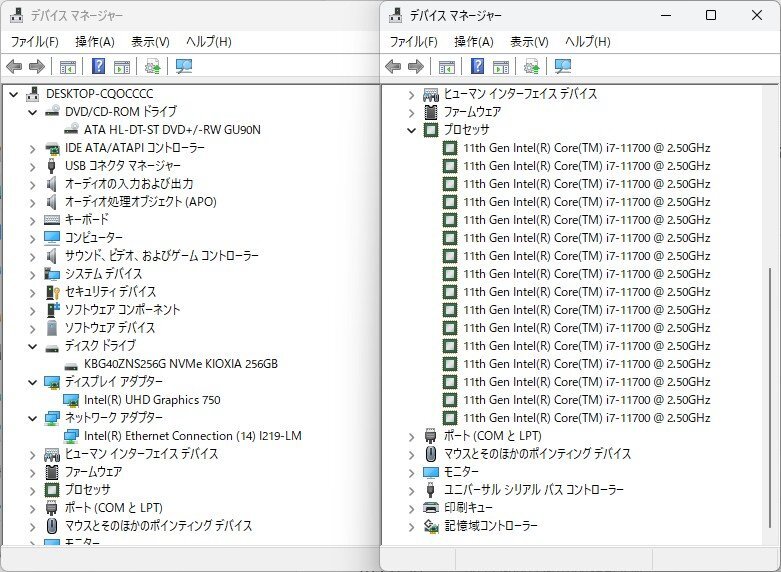
Task: Click show/hide console tree icon, right window
Action: [x=447, y=67]
